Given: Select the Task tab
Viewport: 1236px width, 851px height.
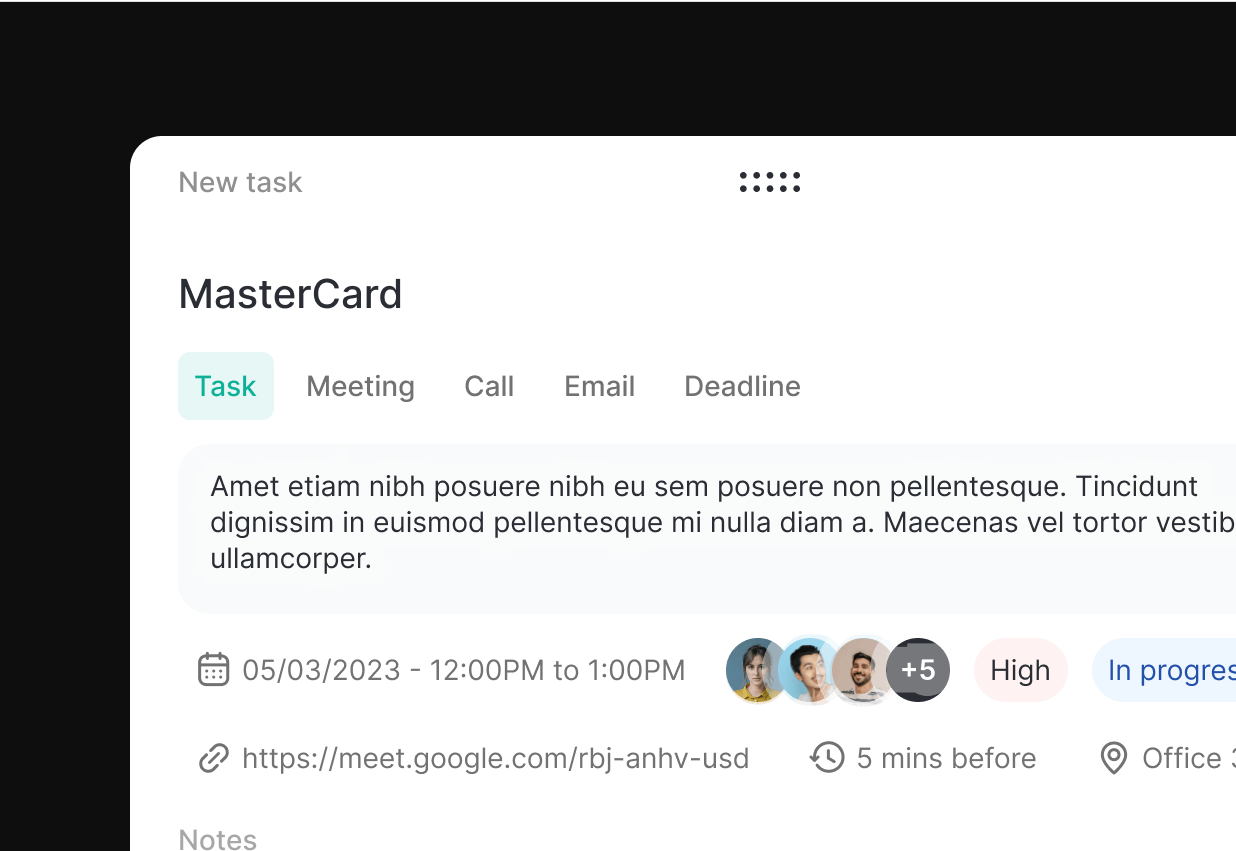Looking at the screenshot, I should (x=226, y=386).
